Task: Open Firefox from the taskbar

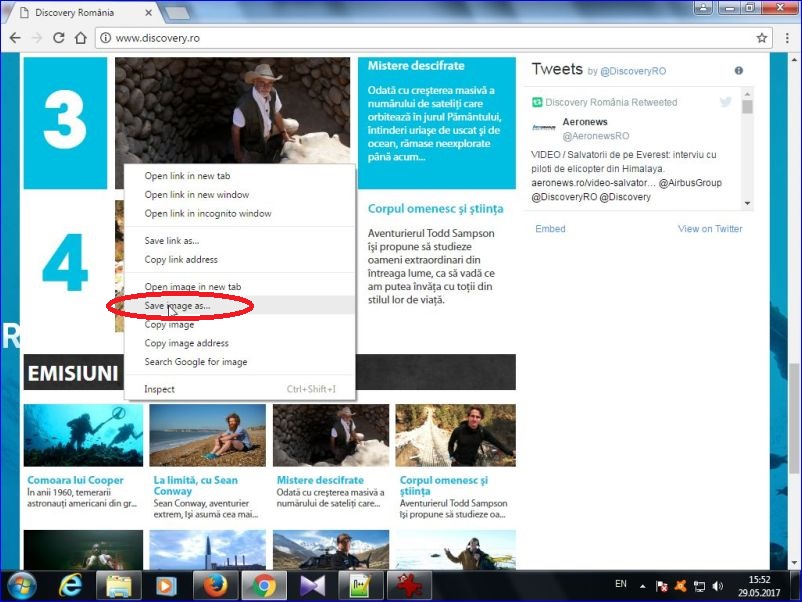Action: 213,585
